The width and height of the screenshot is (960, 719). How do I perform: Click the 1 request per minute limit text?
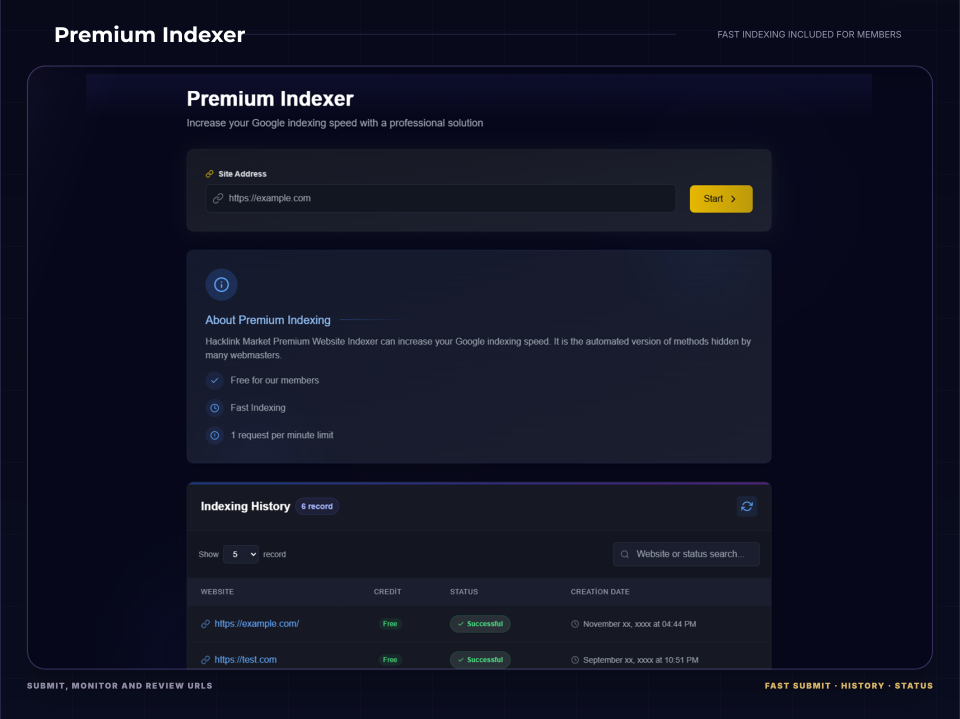[282, 435]
